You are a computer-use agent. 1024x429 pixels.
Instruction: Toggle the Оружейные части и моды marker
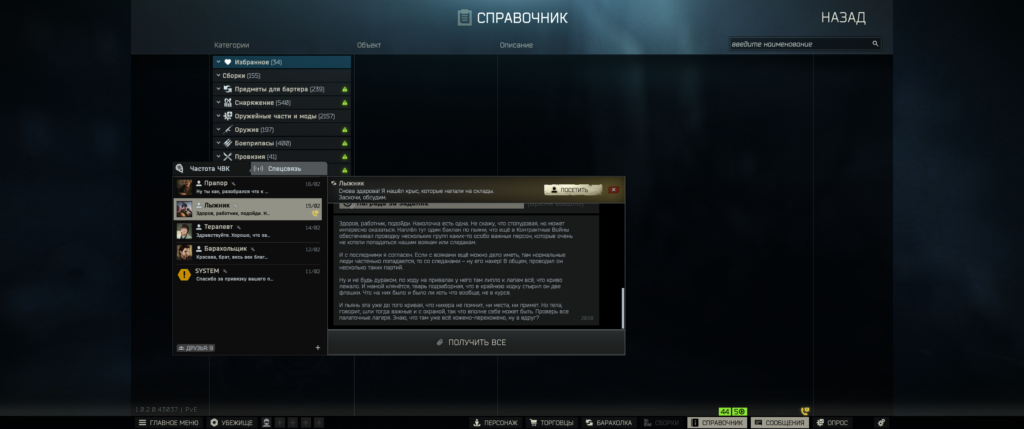(344, 116)
